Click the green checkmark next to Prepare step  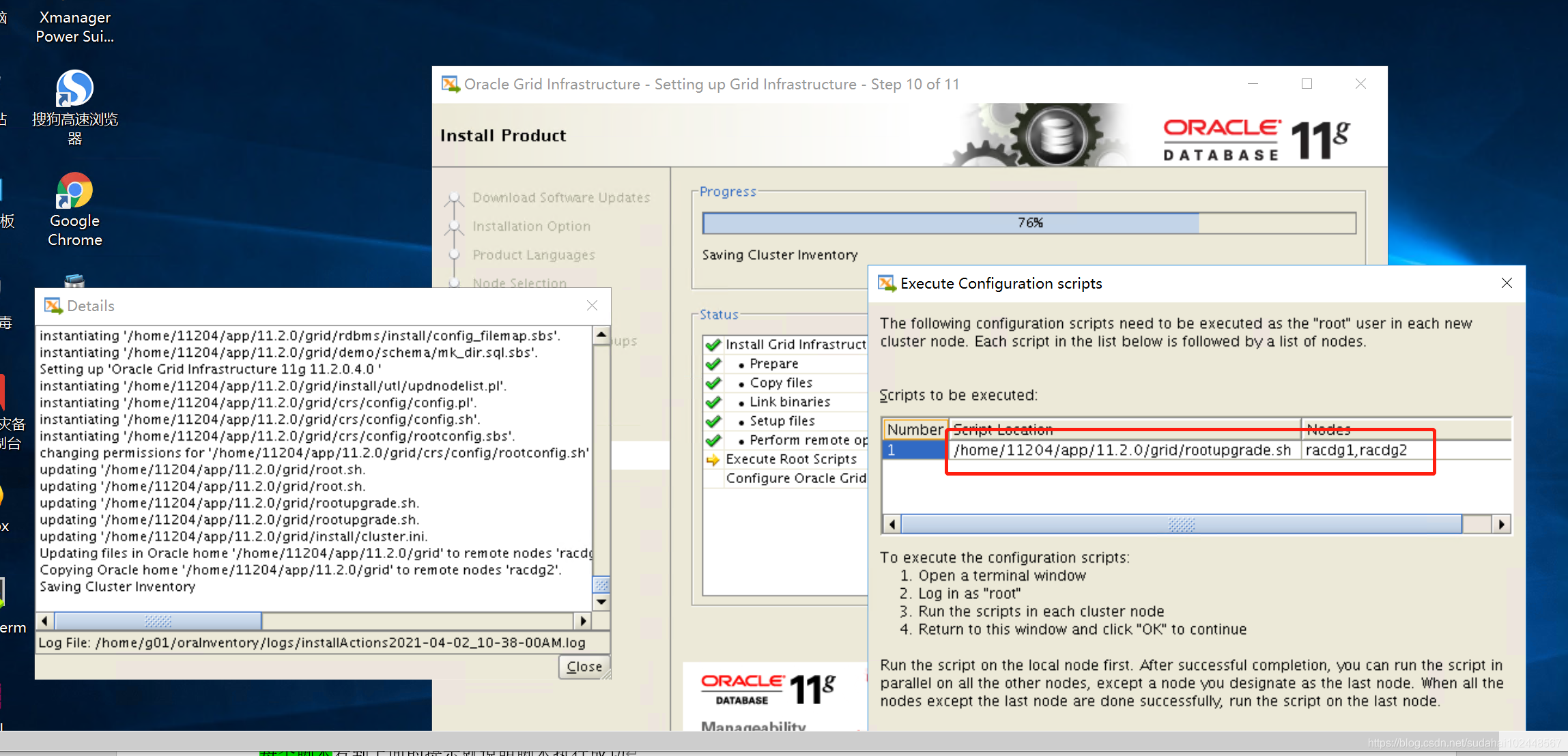[x=714, y=364]
